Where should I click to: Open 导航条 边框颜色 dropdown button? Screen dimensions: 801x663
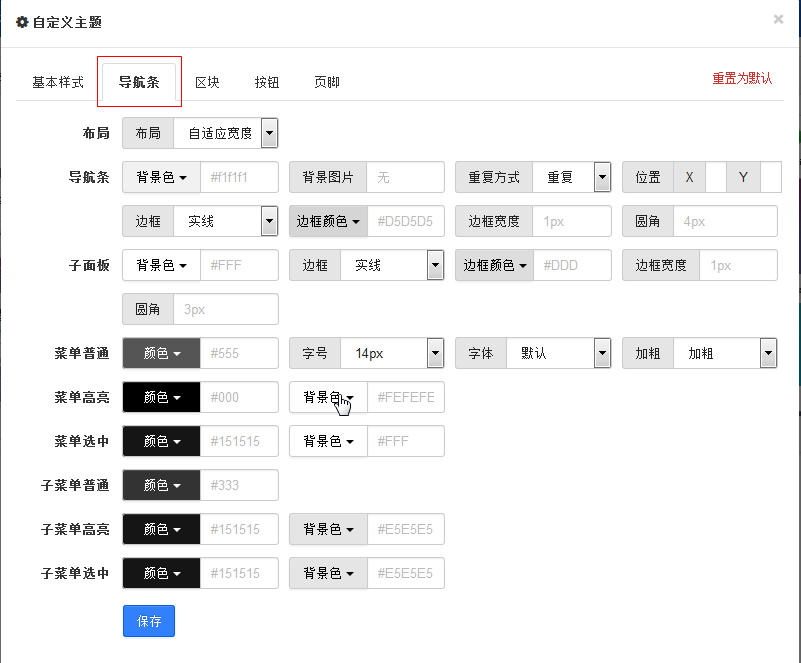tap(328, 221)
